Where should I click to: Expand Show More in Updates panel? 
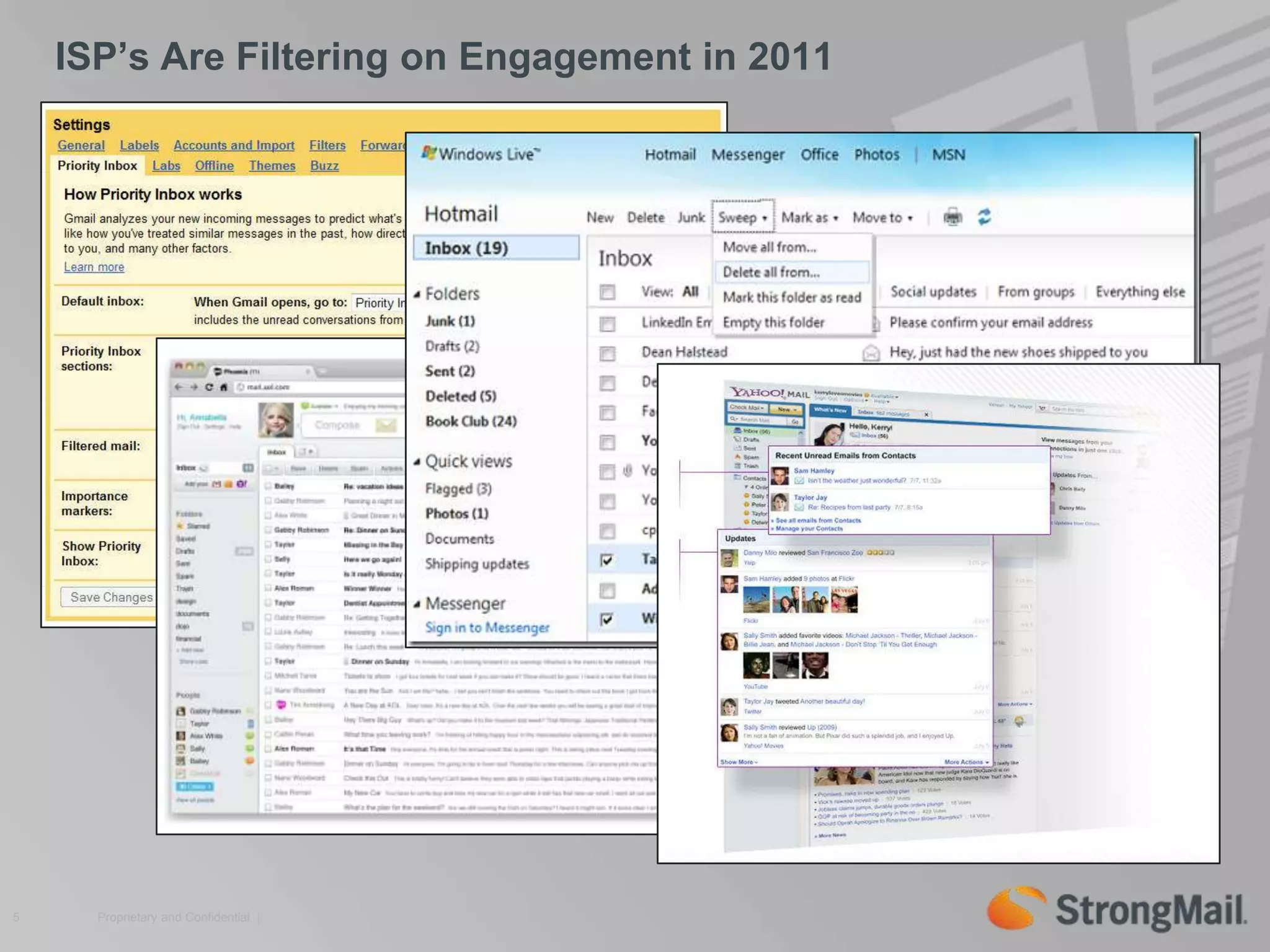click(x=739, y=762)
